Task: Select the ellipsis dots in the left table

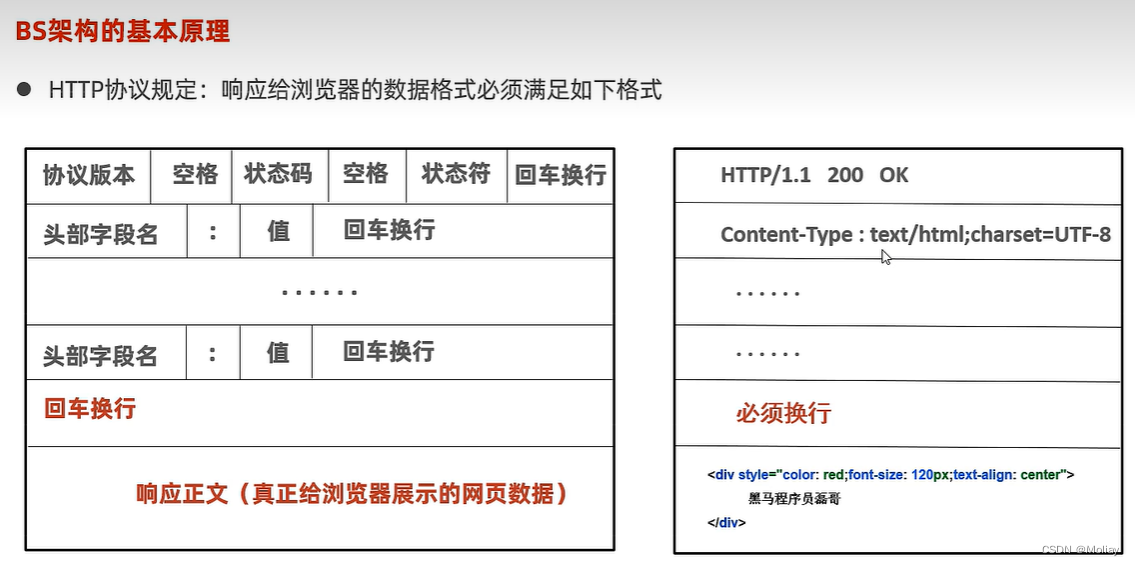Action: (319, 293)
